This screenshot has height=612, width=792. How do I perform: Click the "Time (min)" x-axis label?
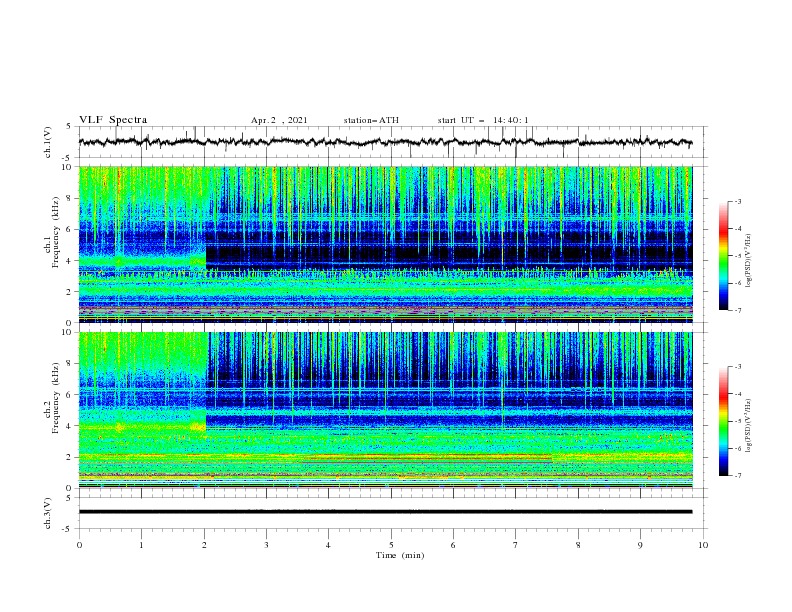click(400, 555)
